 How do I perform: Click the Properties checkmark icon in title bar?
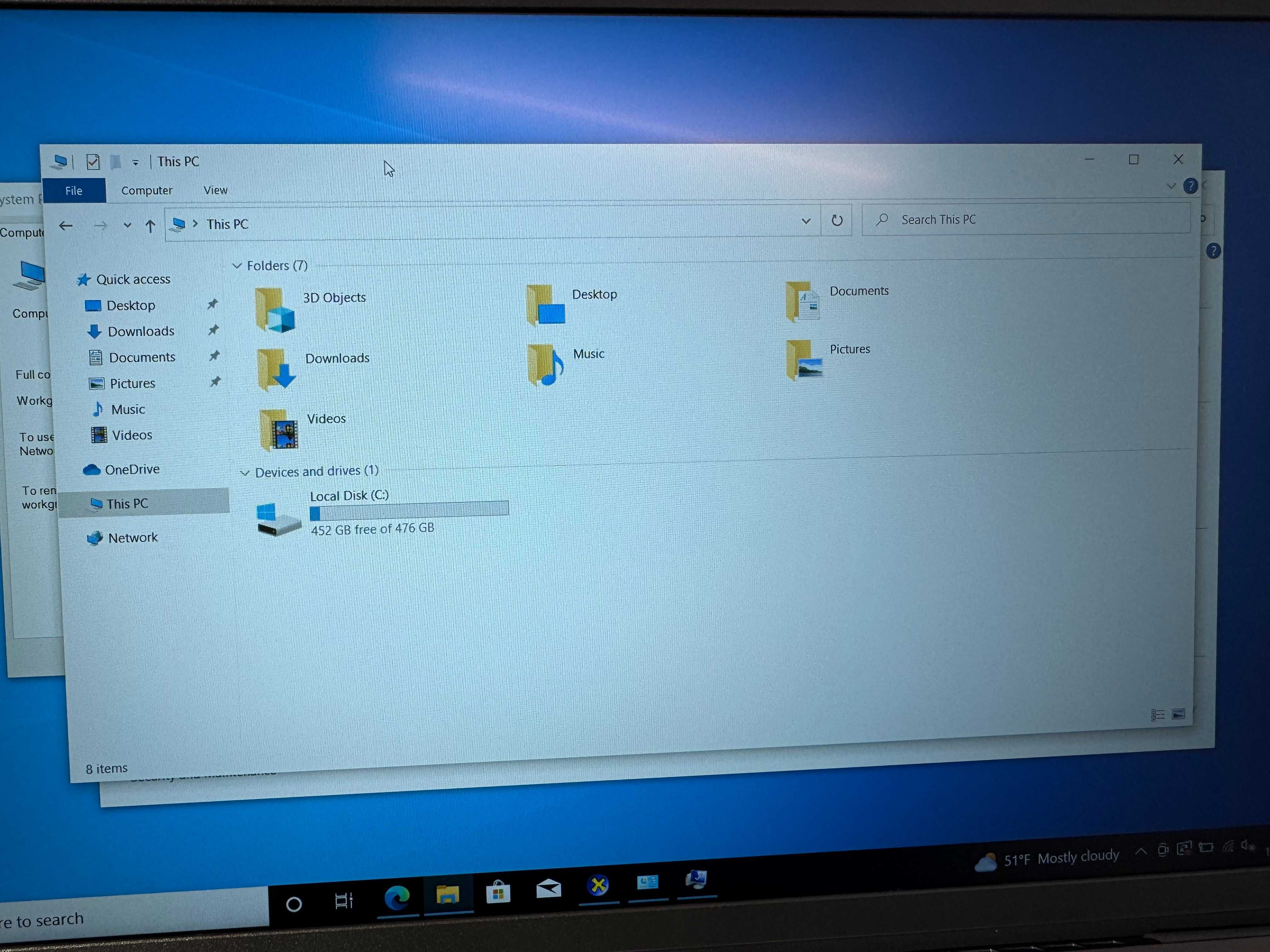coord(93,162)
